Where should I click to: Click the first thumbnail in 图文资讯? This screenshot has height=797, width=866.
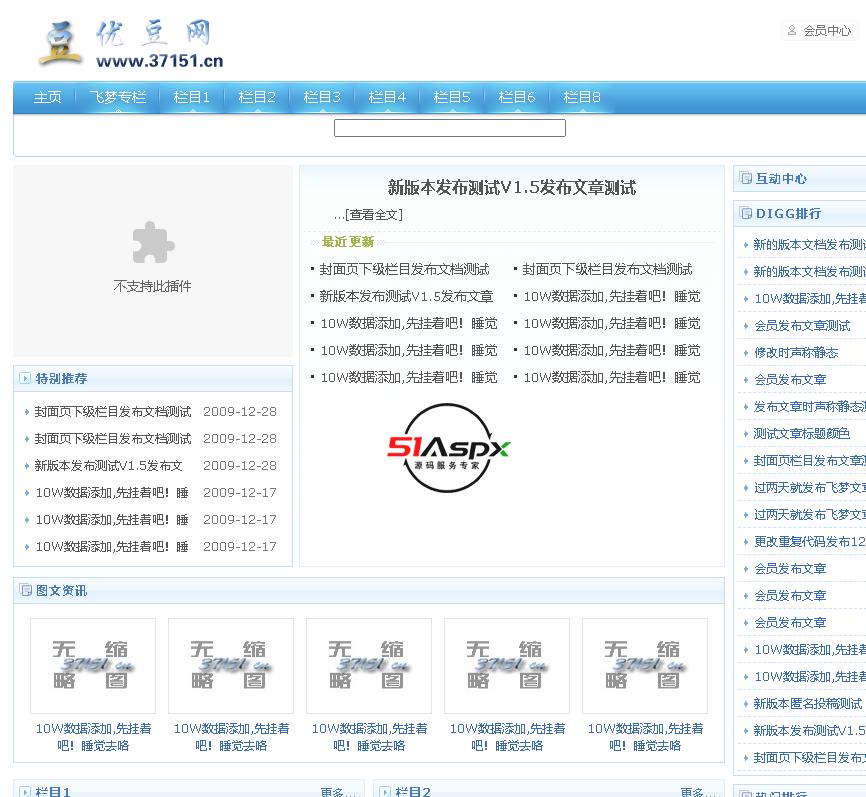click(93, 665)
